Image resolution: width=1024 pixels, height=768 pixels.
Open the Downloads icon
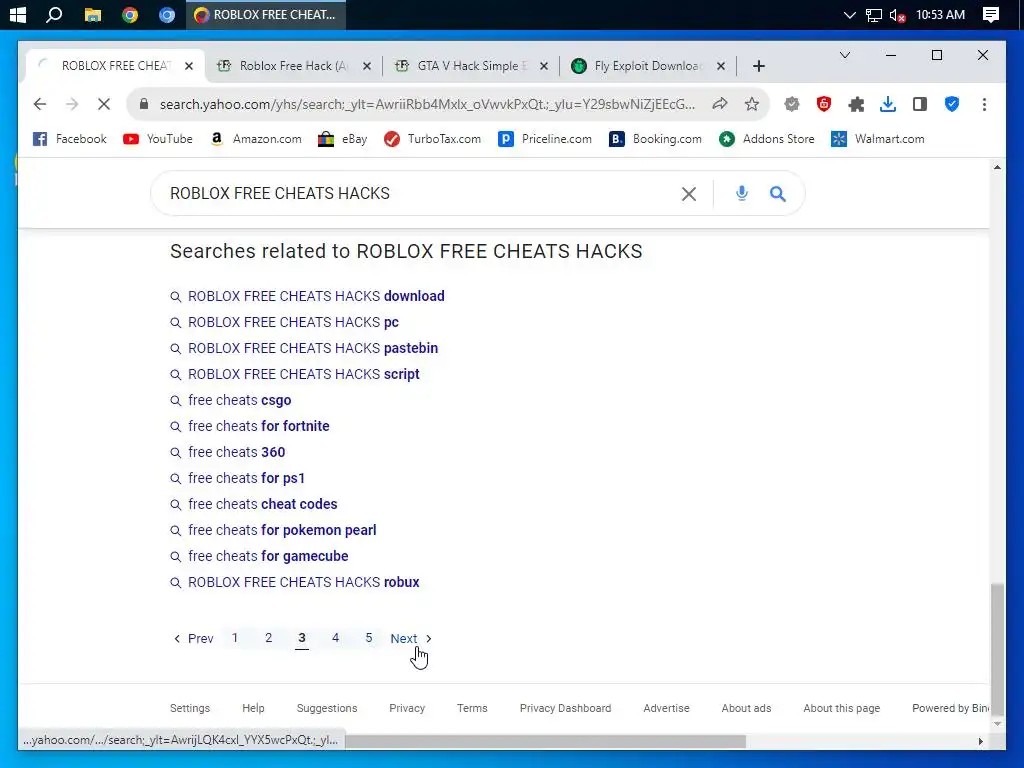pyautogui.click(x=888, y=104)
